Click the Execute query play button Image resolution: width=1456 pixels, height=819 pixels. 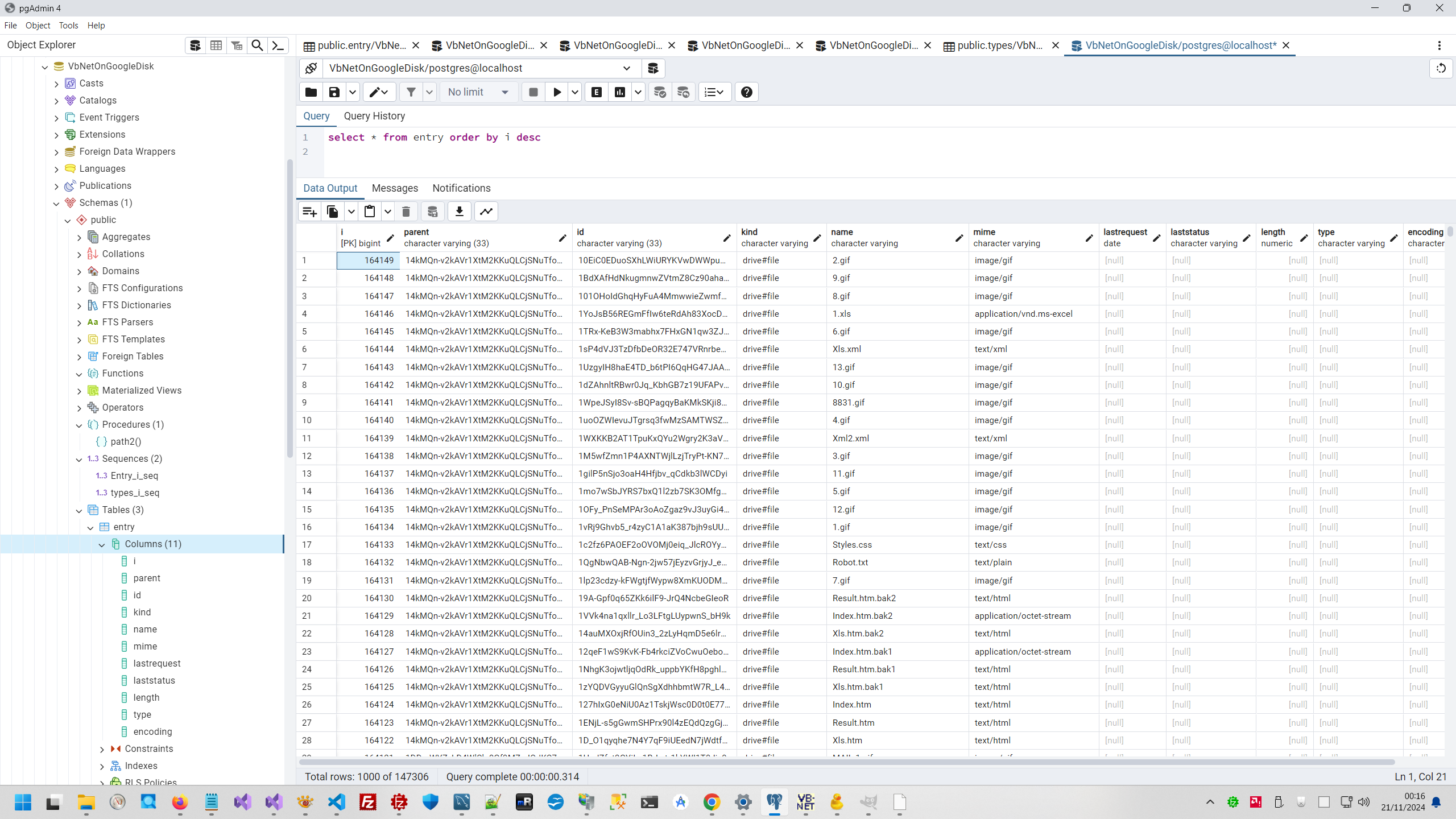[x=557, y=92]
